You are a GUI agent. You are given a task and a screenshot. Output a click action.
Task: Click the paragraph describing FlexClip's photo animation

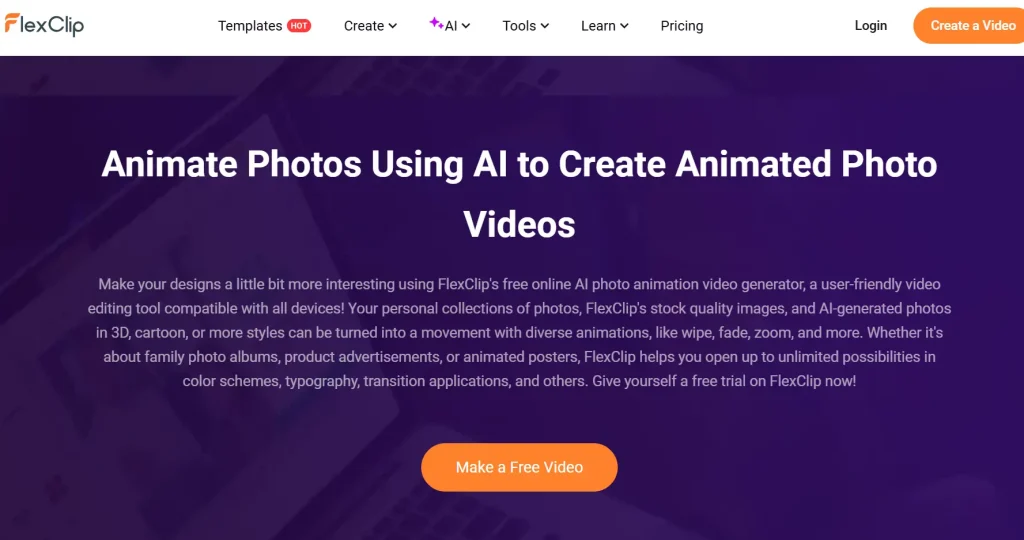pyautogui.click(x=519, y=332)
